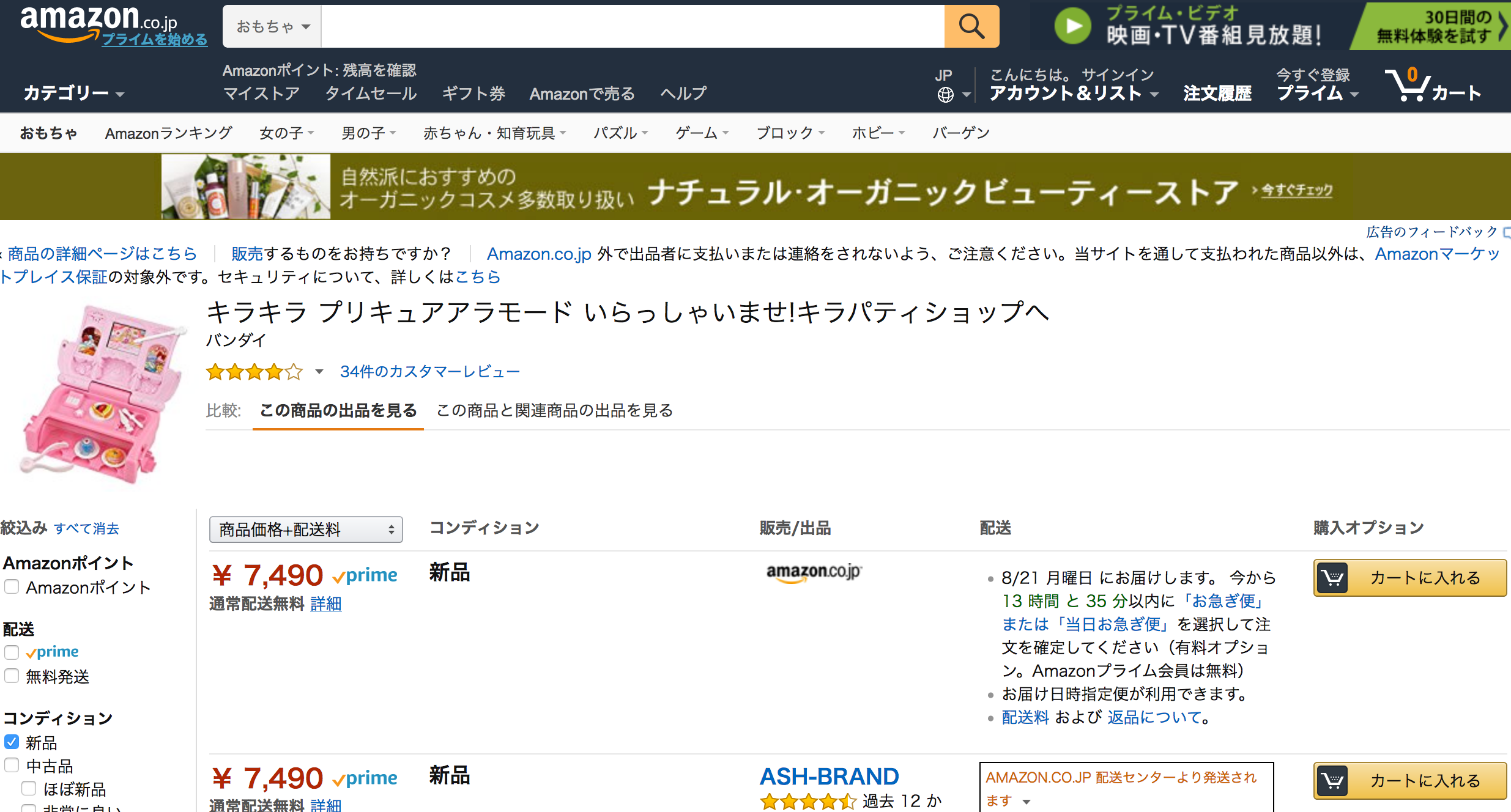The height and width of the screenshot is (812, 1511).
Task: Click the prime badge beside second ¥7,490
Action: click(x=365, y=778)
